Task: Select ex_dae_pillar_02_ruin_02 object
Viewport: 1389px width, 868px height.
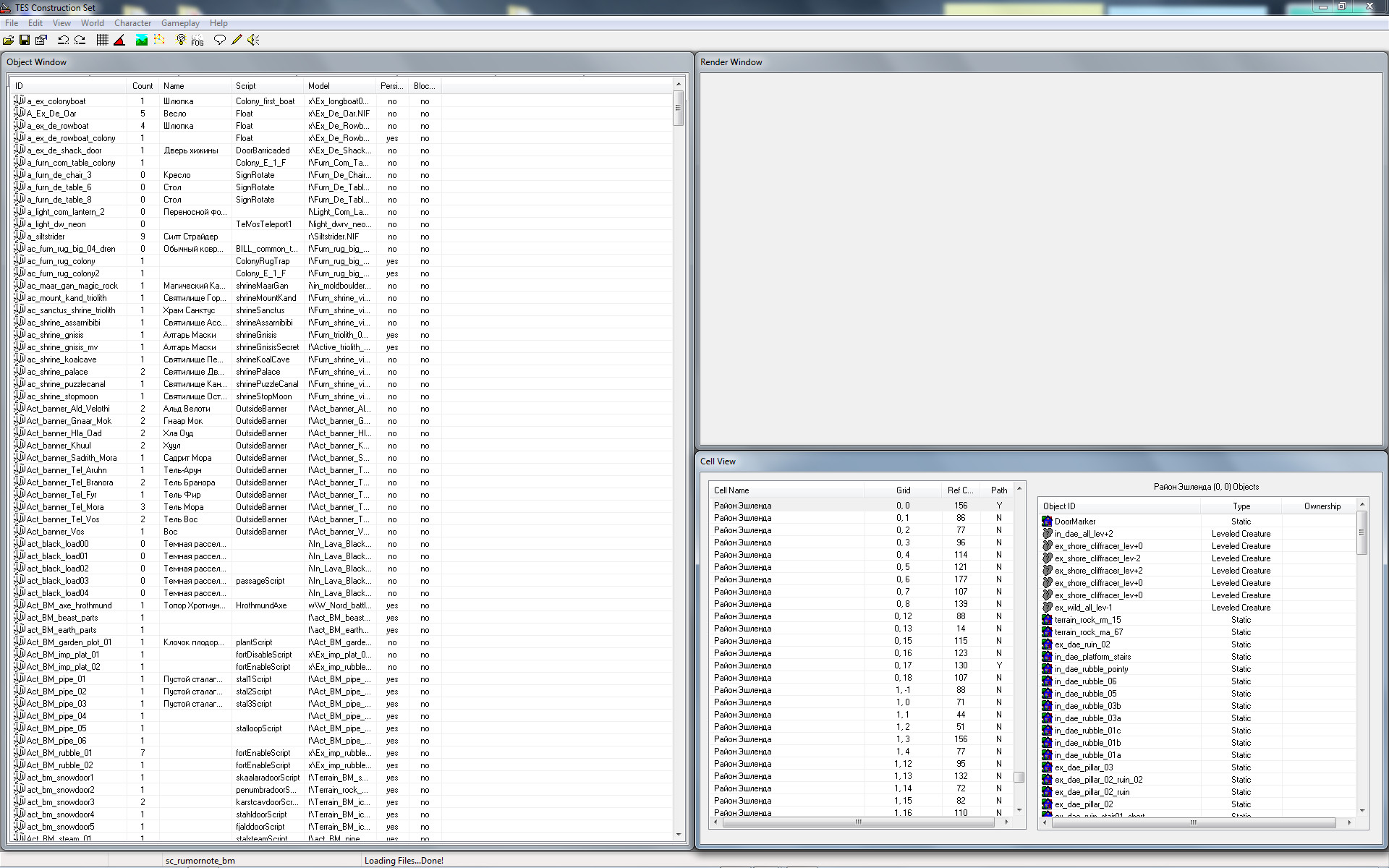Action: pos(1198,780)
